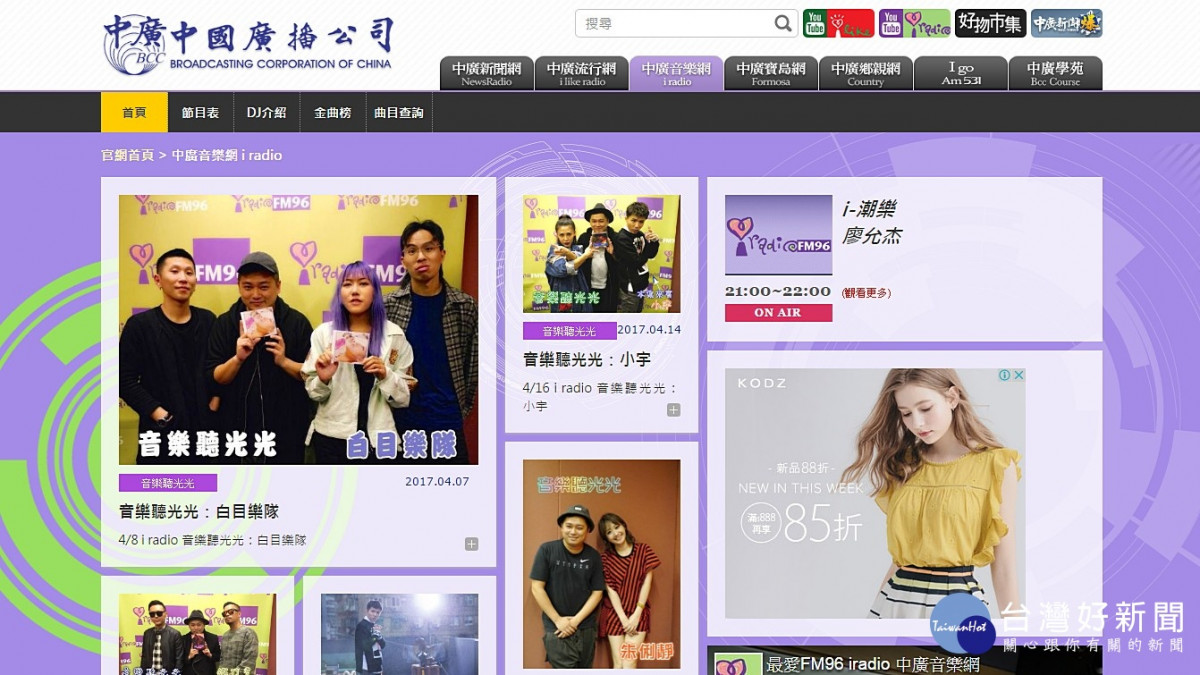The image size is (1200, 675).
Task: Expand the 小宇 article plus icon
Action: 674,410
